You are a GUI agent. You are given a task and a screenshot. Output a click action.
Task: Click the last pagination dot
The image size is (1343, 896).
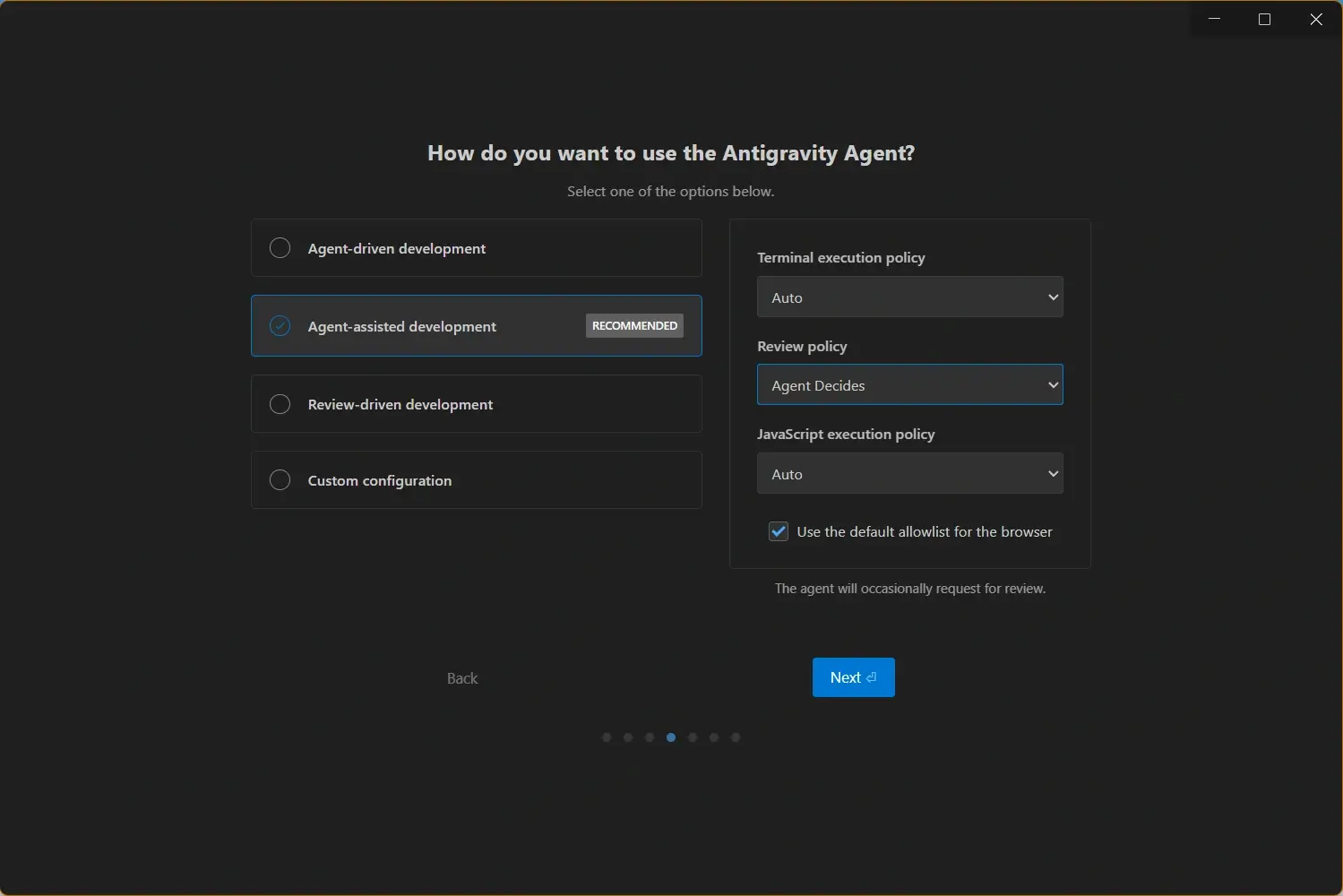point(736,737)
